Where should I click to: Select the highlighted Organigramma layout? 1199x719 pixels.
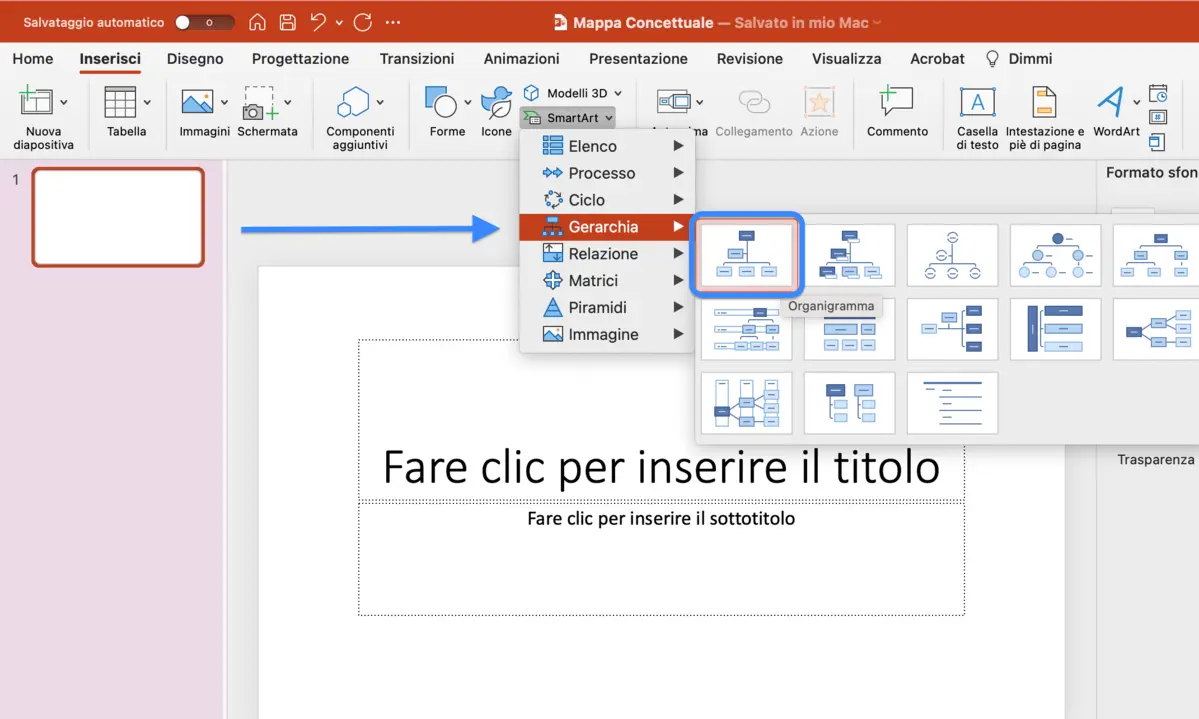(746, 255)
